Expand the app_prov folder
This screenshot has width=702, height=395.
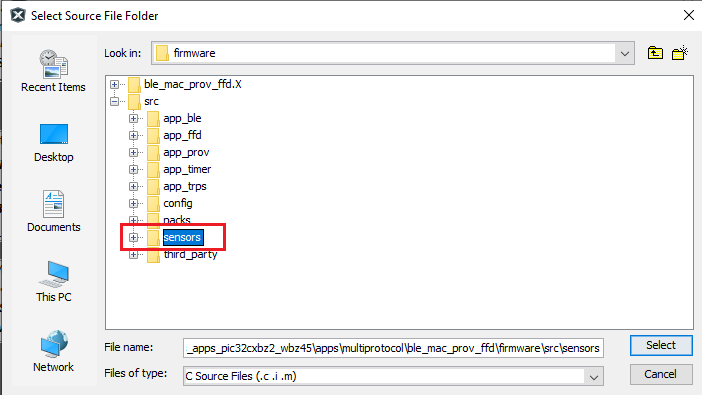(x=133, y=152)
